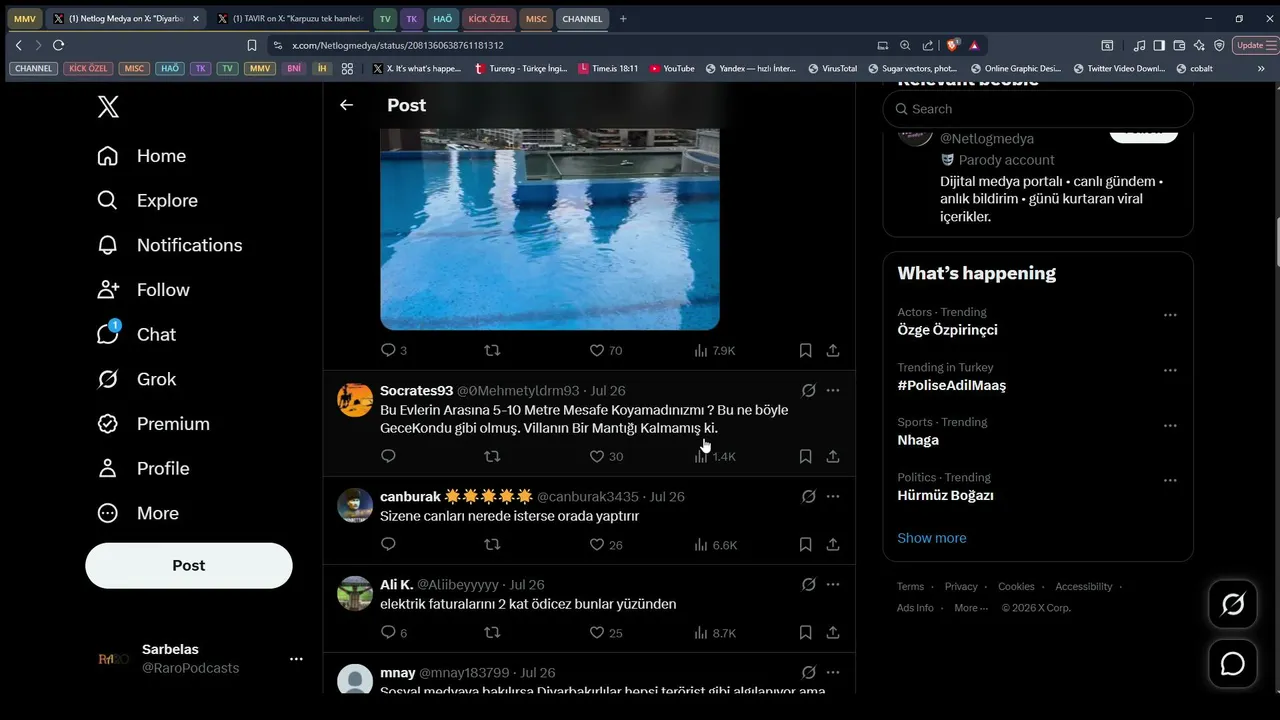Open Brave Shields lion icon
Screen dimensions: 1280x720
tap(953, 45)
